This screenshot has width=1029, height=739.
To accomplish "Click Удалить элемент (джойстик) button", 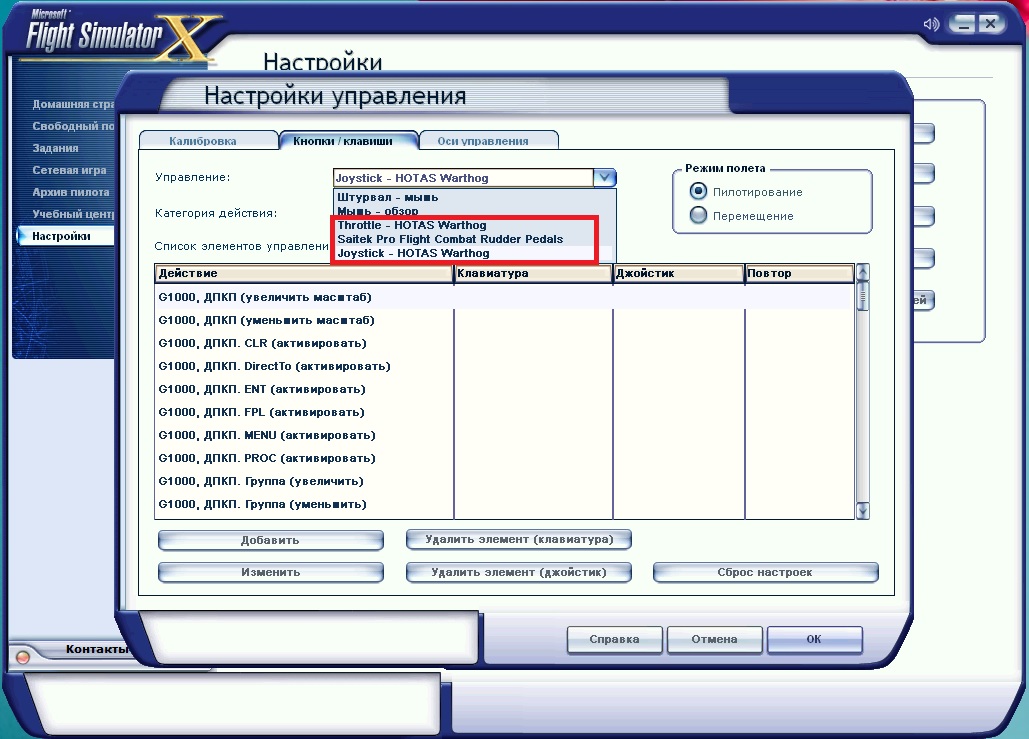I will click(518, 572).
